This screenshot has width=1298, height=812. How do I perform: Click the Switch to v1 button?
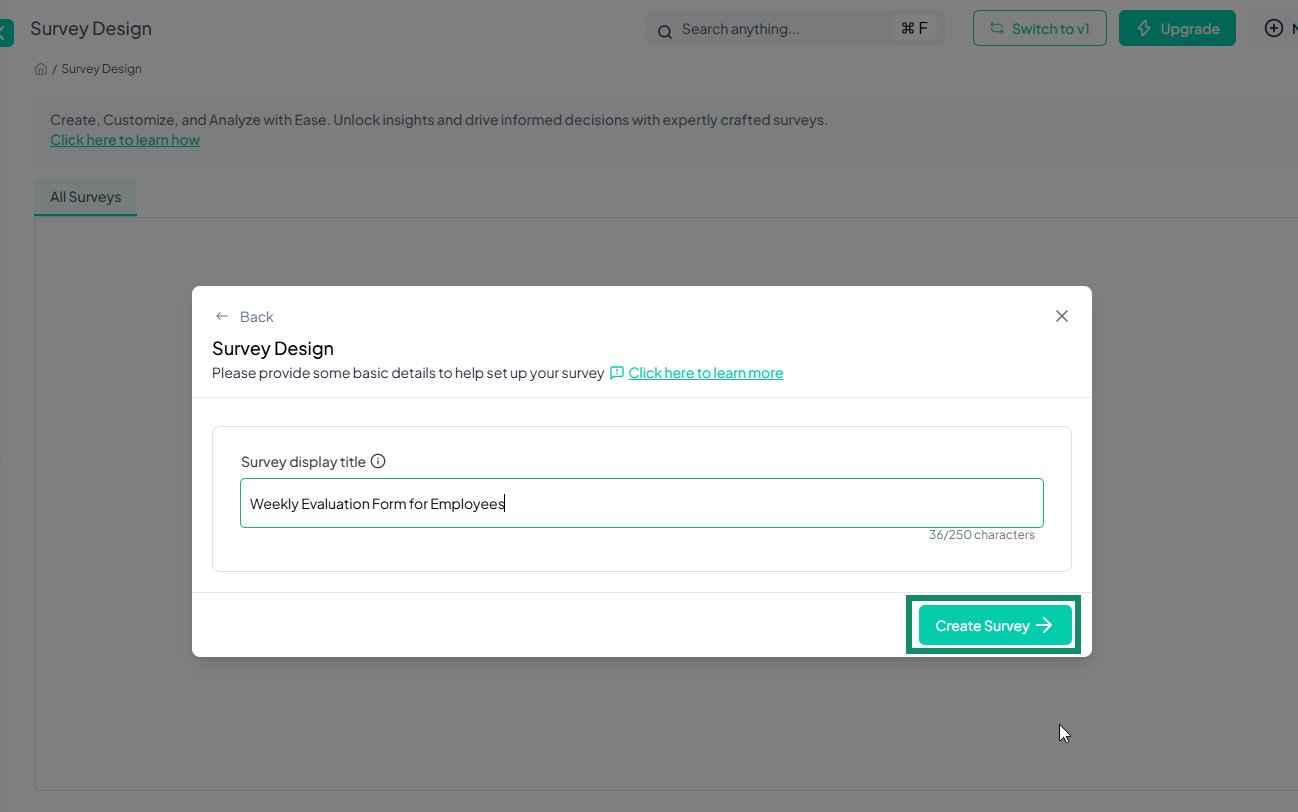coord(1039,28)
